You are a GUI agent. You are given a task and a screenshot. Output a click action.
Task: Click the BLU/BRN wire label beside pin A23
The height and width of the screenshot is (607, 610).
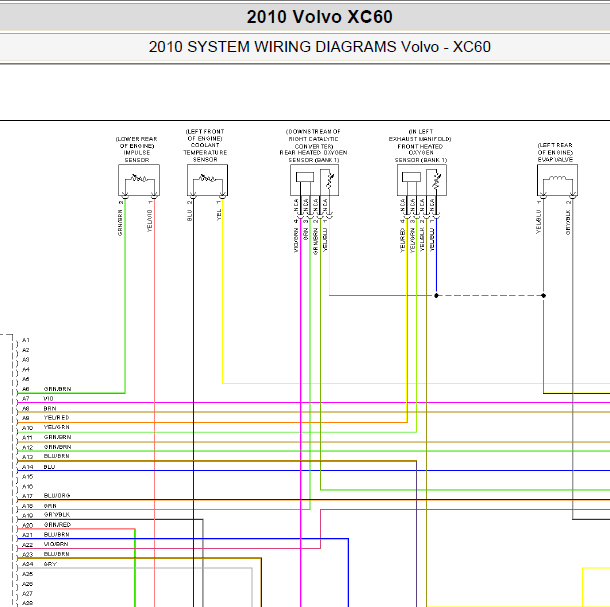coord(56,554)
